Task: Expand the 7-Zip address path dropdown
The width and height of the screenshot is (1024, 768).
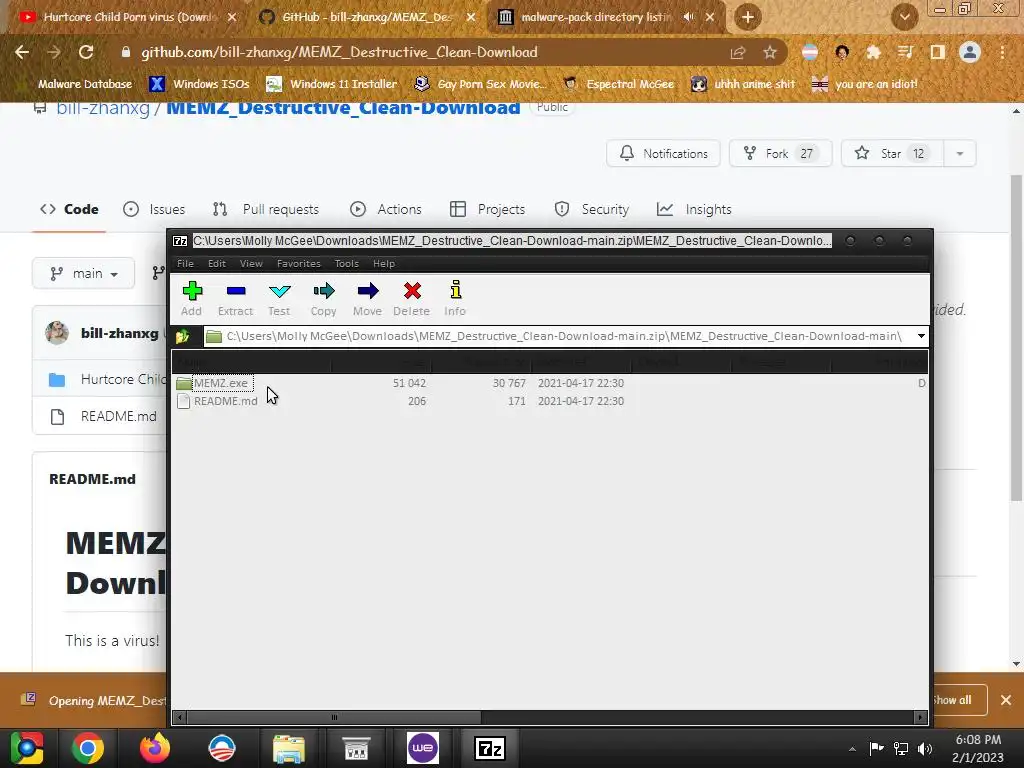Action: point(921,336)
